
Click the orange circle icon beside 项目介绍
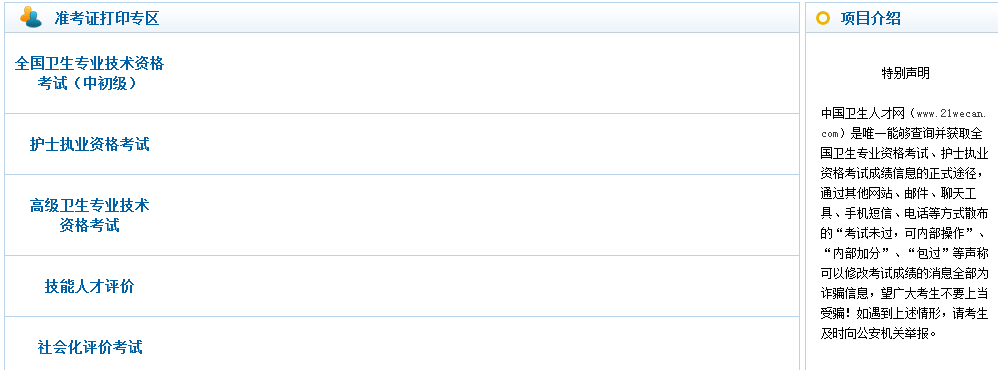[x=823, y=18]
